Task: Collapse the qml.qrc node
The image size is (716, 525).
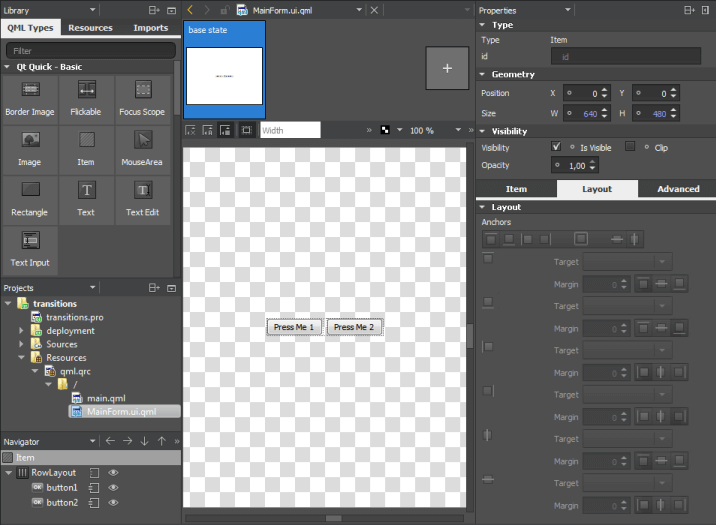Action: 35,371
